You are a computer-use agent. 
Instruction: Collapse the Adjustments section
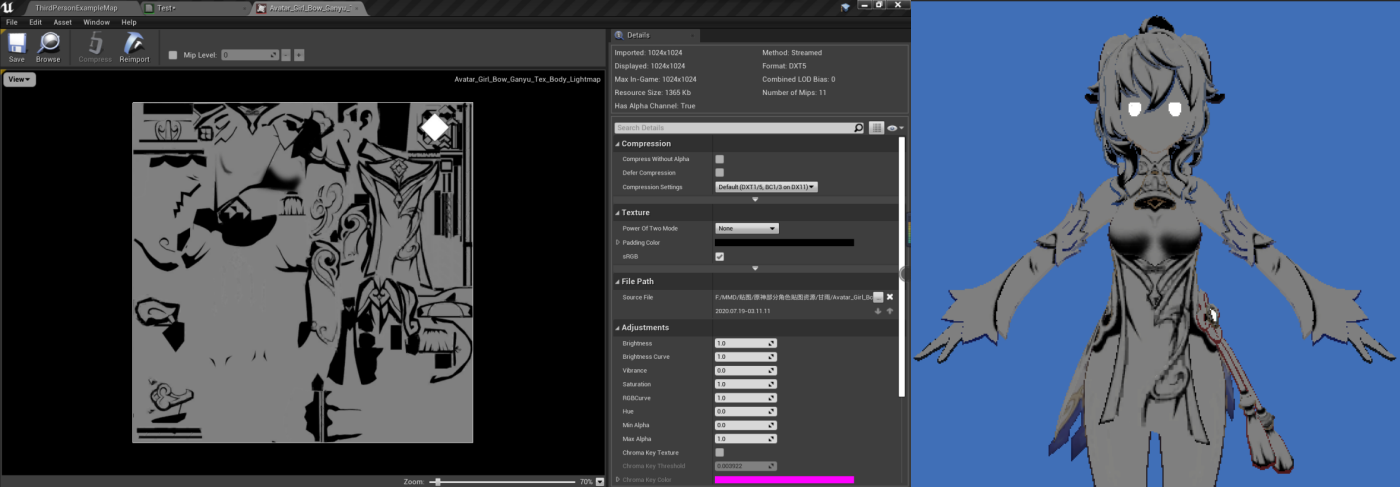click(617, 328)
